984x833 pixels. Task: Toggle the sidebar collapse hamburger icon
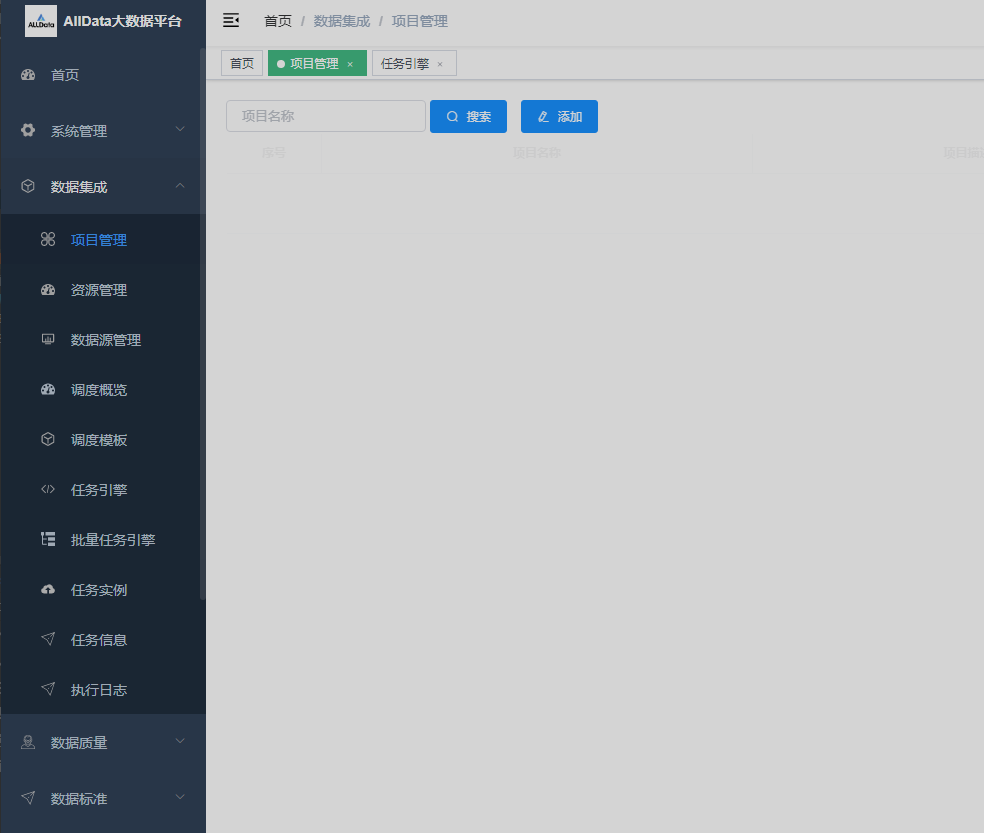coord(231,21)
